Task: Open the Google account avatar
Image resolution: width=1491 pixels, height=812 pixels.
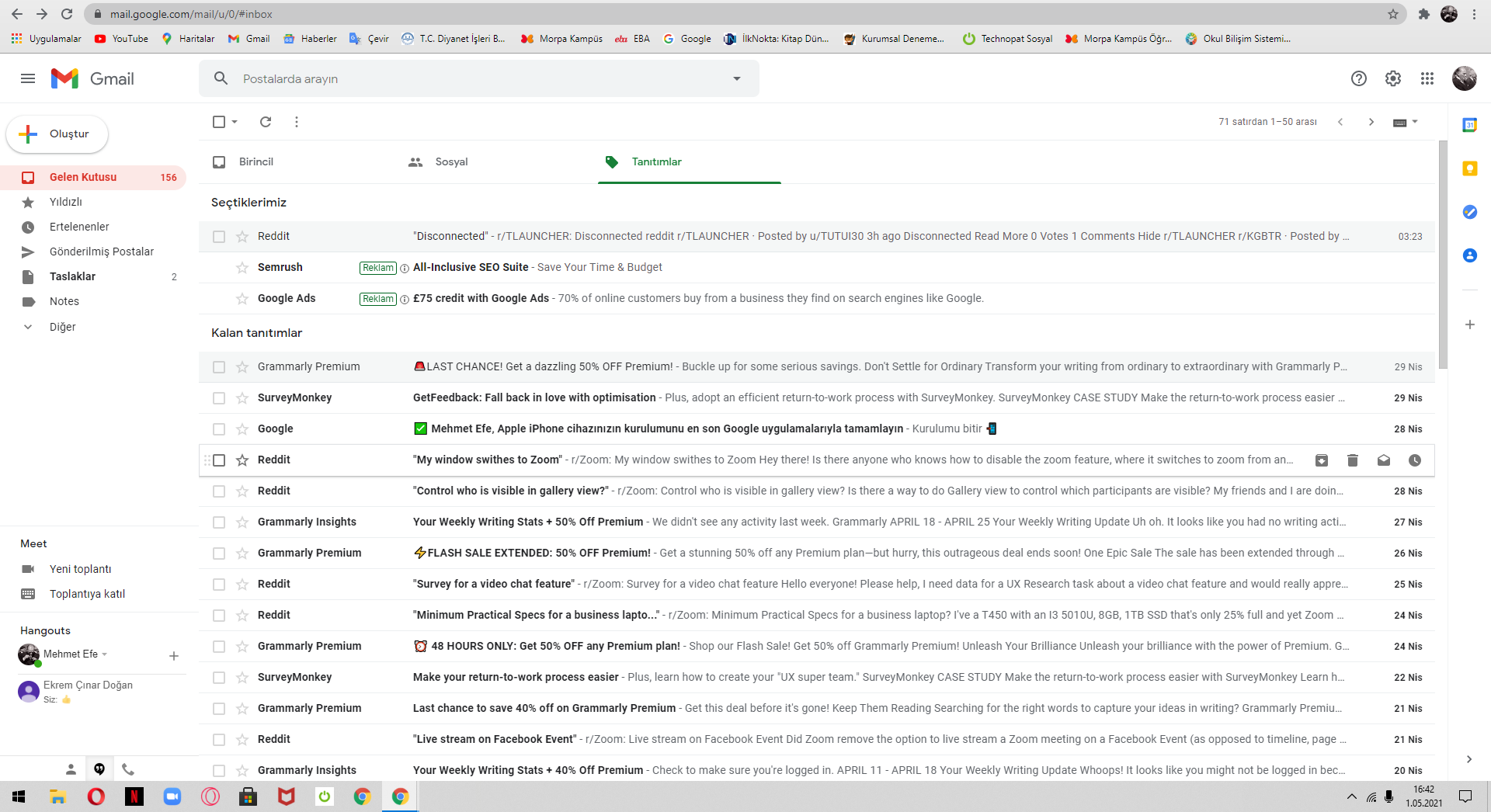Action: pyautogui.click(x=1465, y=78)
